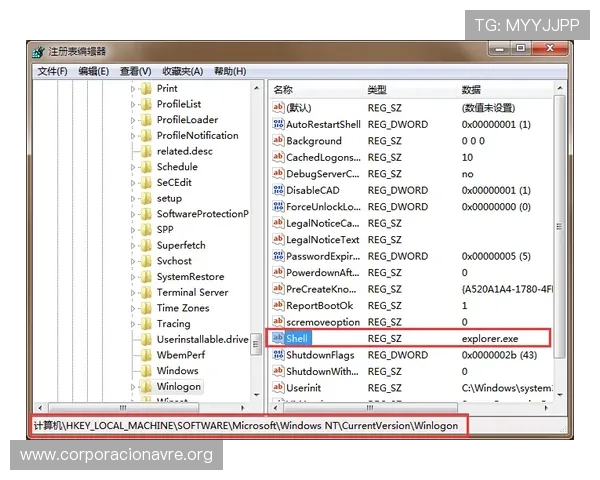Viewport: 600px width, 480px height.
Task: Click the DWORD icon of PasswordExpir...
Action: coord(278,256)
